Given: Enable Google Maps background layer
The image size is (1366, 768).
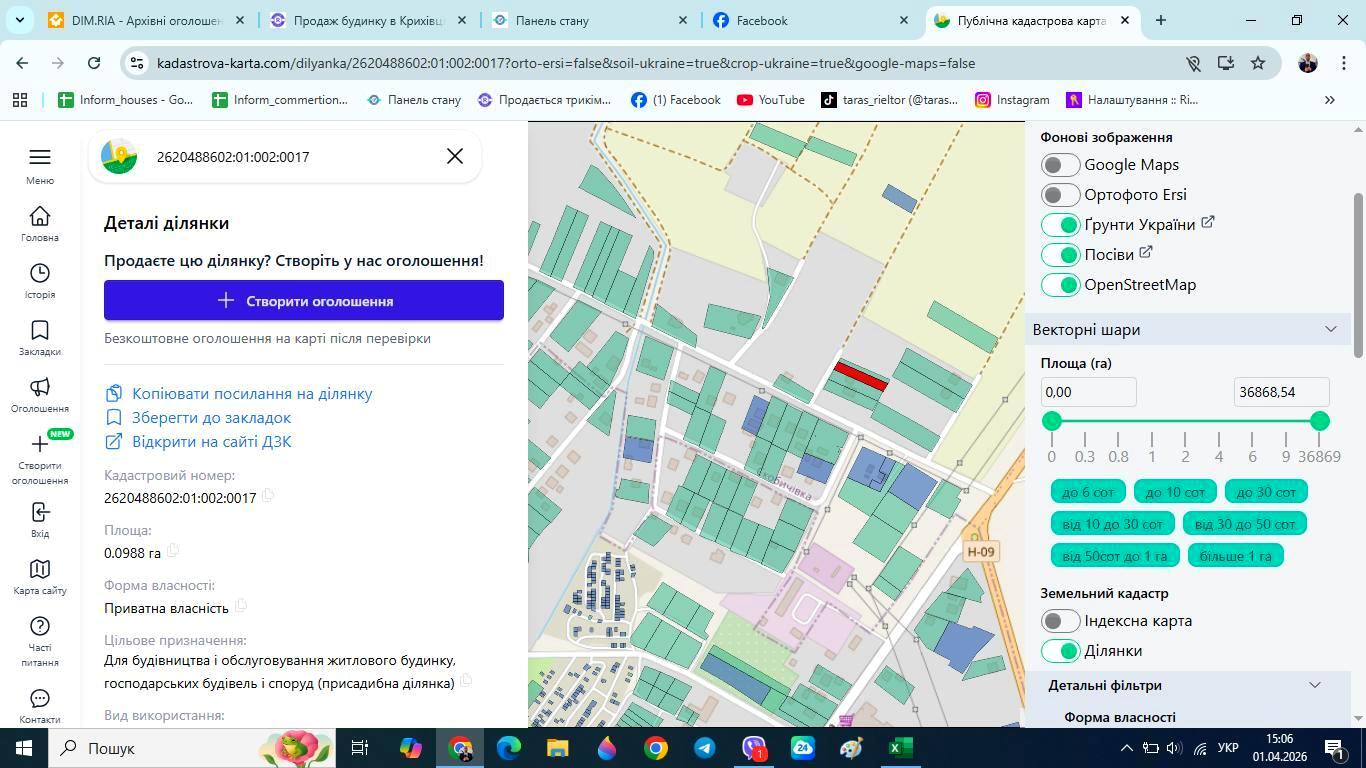Looking at the screenshot, I should (x=1060, y=165).
